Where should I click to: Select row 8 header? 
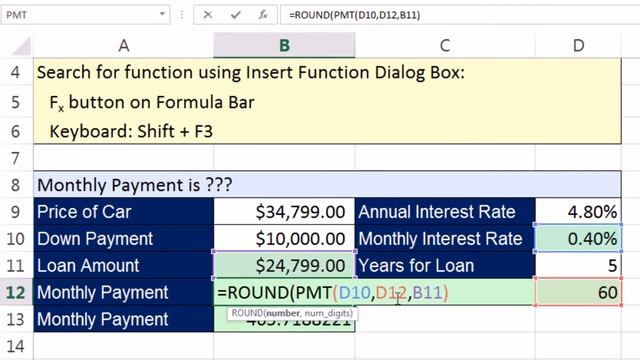[16, 185]
